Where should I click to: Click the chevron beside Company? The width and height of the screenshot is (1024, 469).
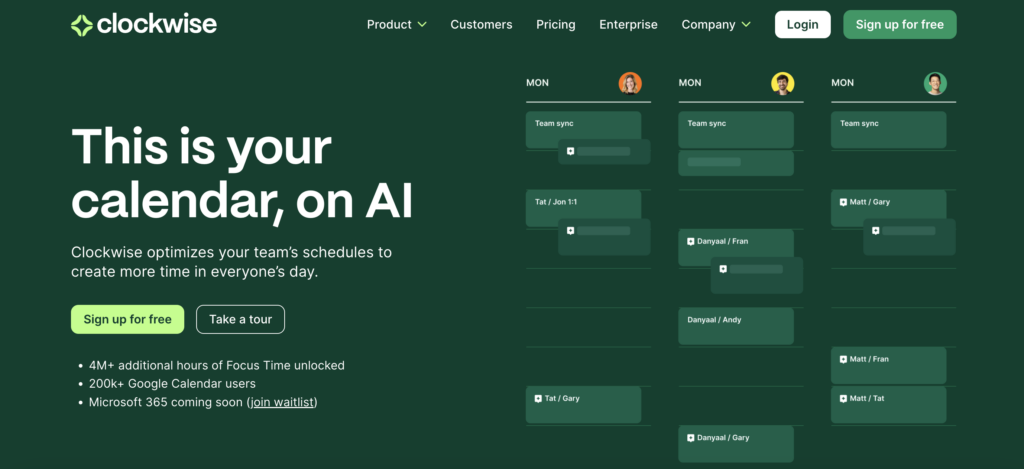[746, 25]
